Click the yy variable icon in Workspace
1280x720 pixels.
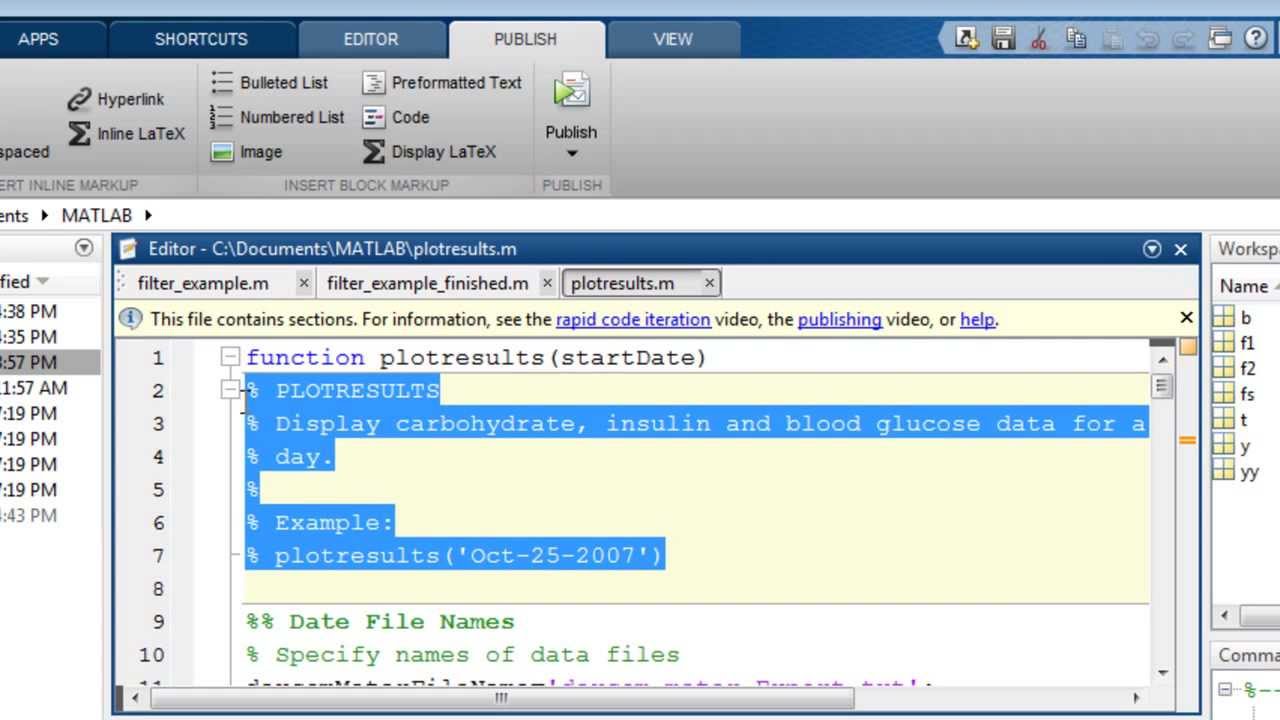tap(1223, 472)
